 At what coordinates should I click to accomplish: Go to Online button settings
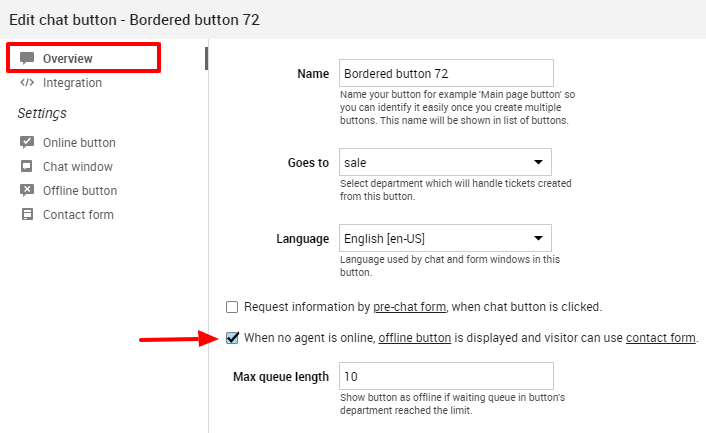click(x=79, y=143)
